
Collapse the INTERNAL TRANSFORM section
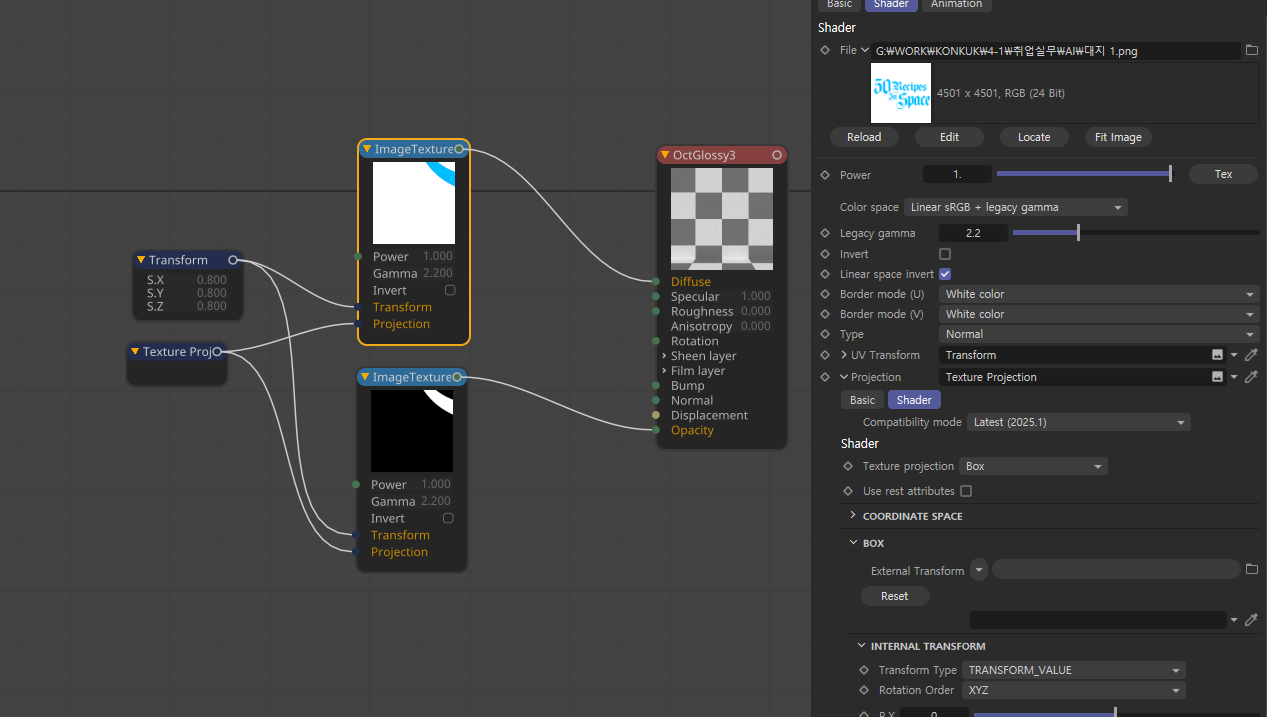[861, 646]
